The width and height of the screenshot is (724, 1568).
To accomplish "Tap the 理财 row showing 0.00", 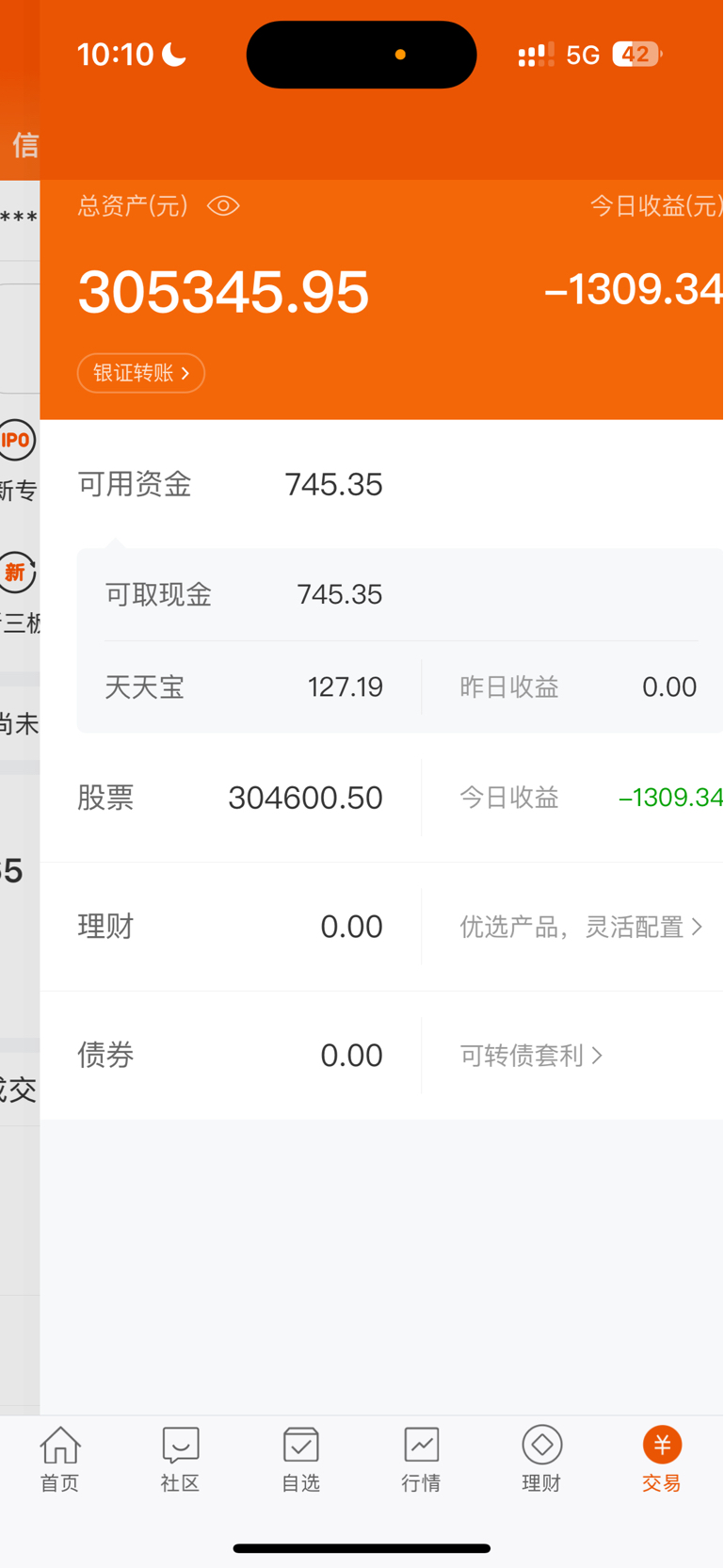I will [x=231, y=927].
